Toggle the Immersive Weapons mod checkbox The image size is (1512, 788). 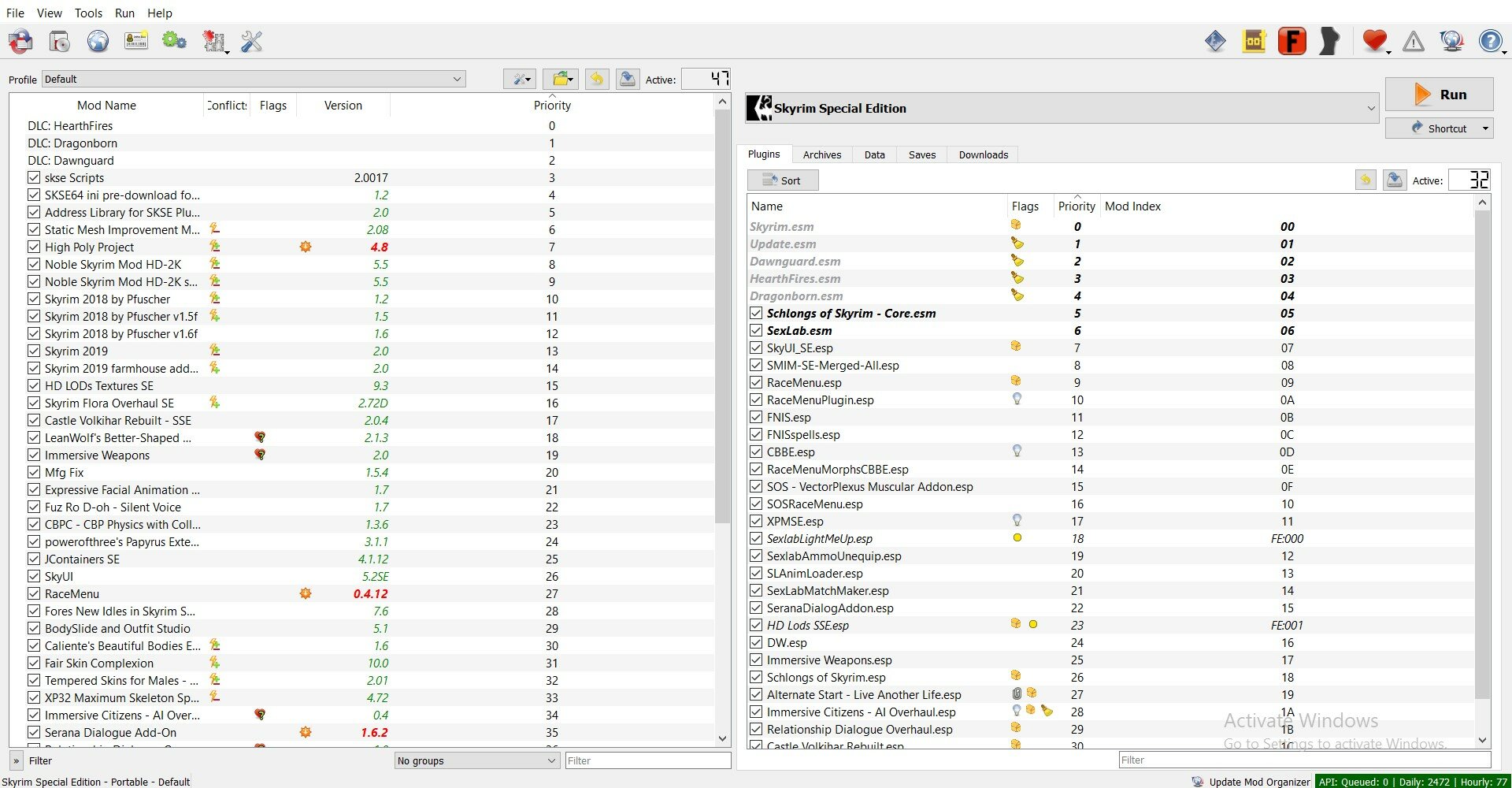point(34,455)
